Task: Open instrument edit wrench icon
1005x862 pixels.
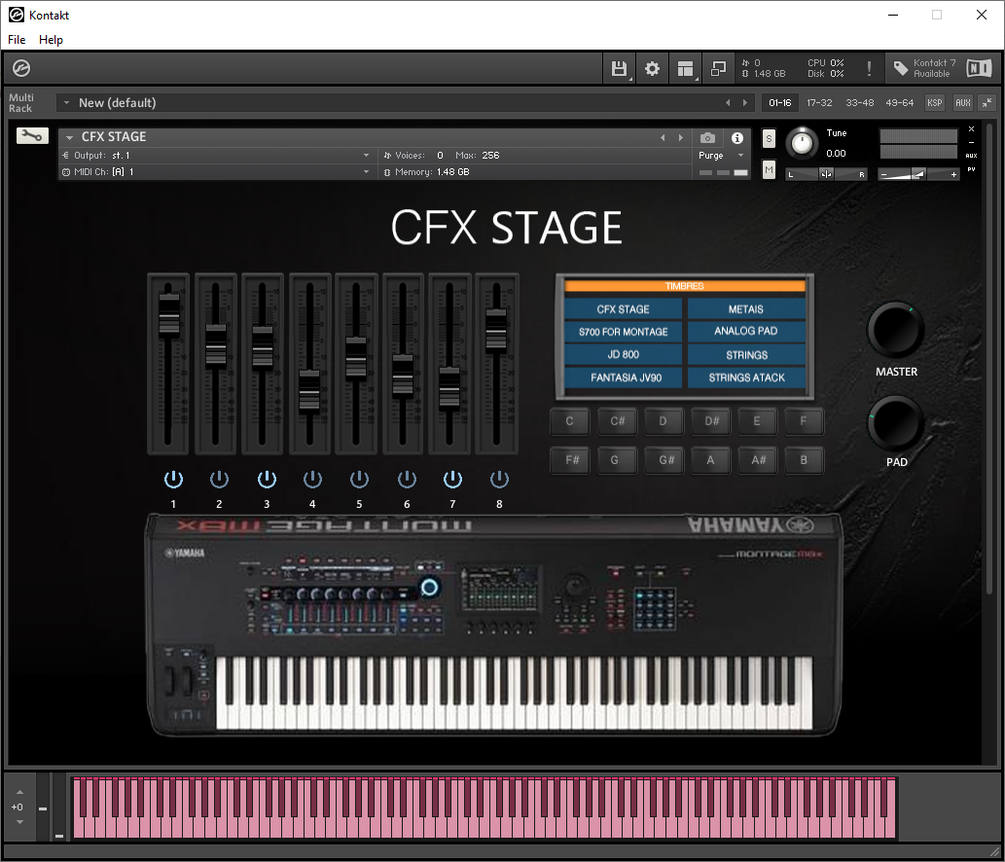Action: pos(32,135)
